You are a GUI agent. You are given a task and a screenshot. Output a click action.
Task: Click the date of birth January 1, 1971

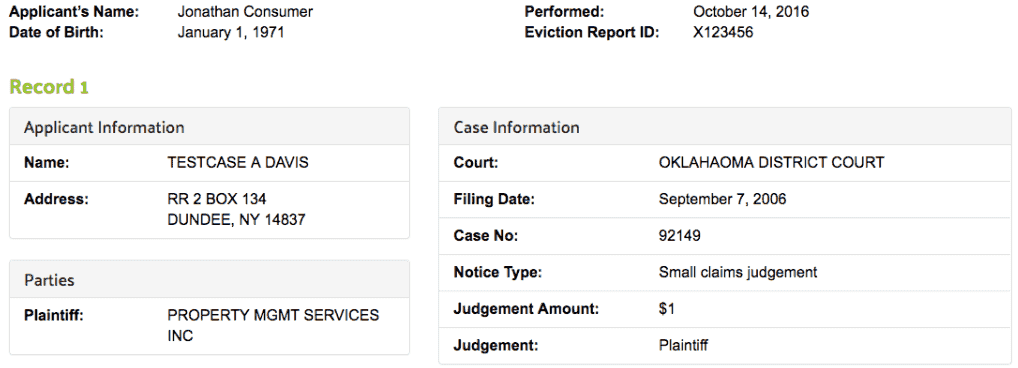tap(230, 32)
